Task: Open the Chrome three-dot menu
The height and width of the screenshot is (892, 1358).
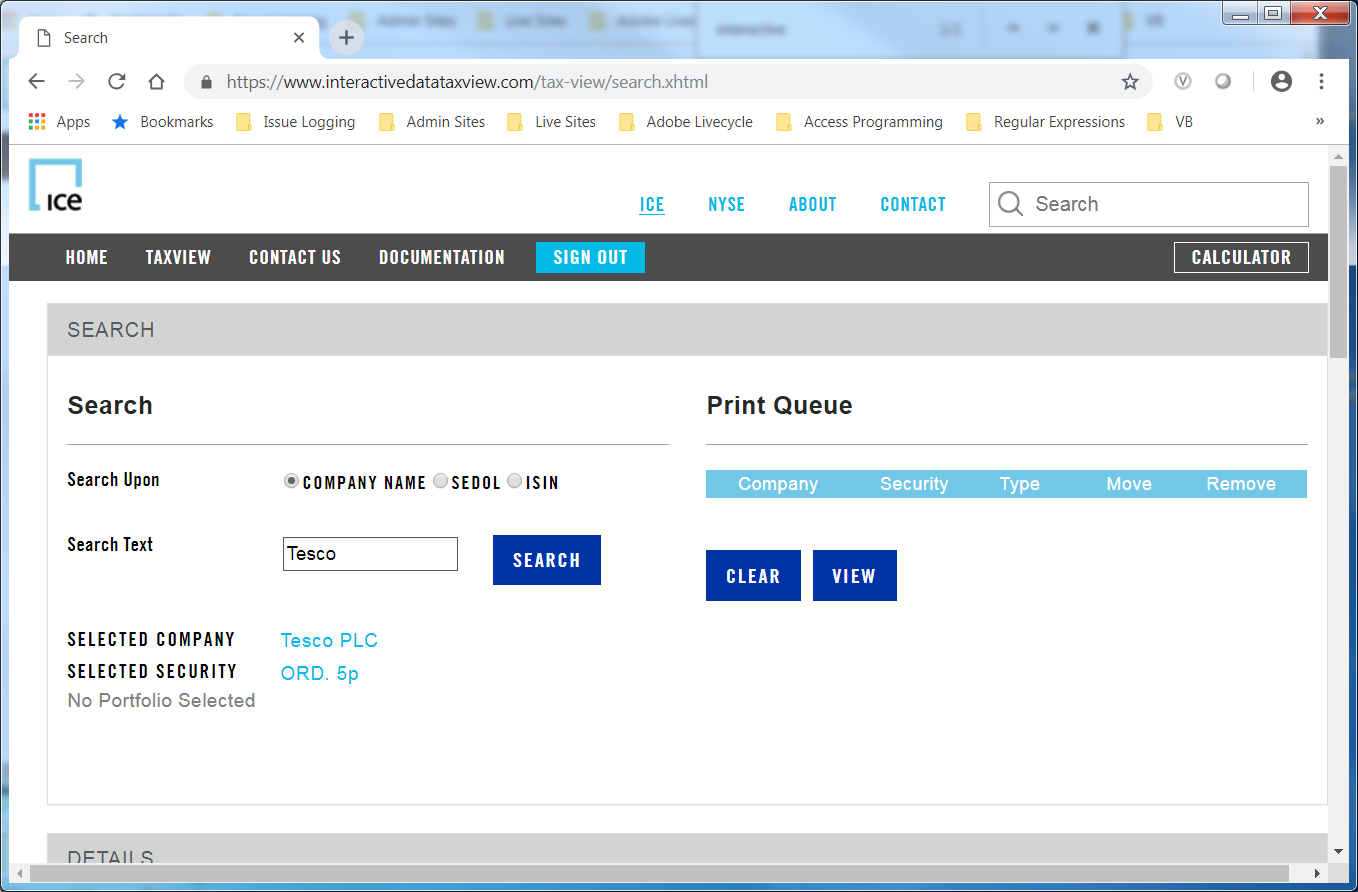Action: [x=1321, y=82]
